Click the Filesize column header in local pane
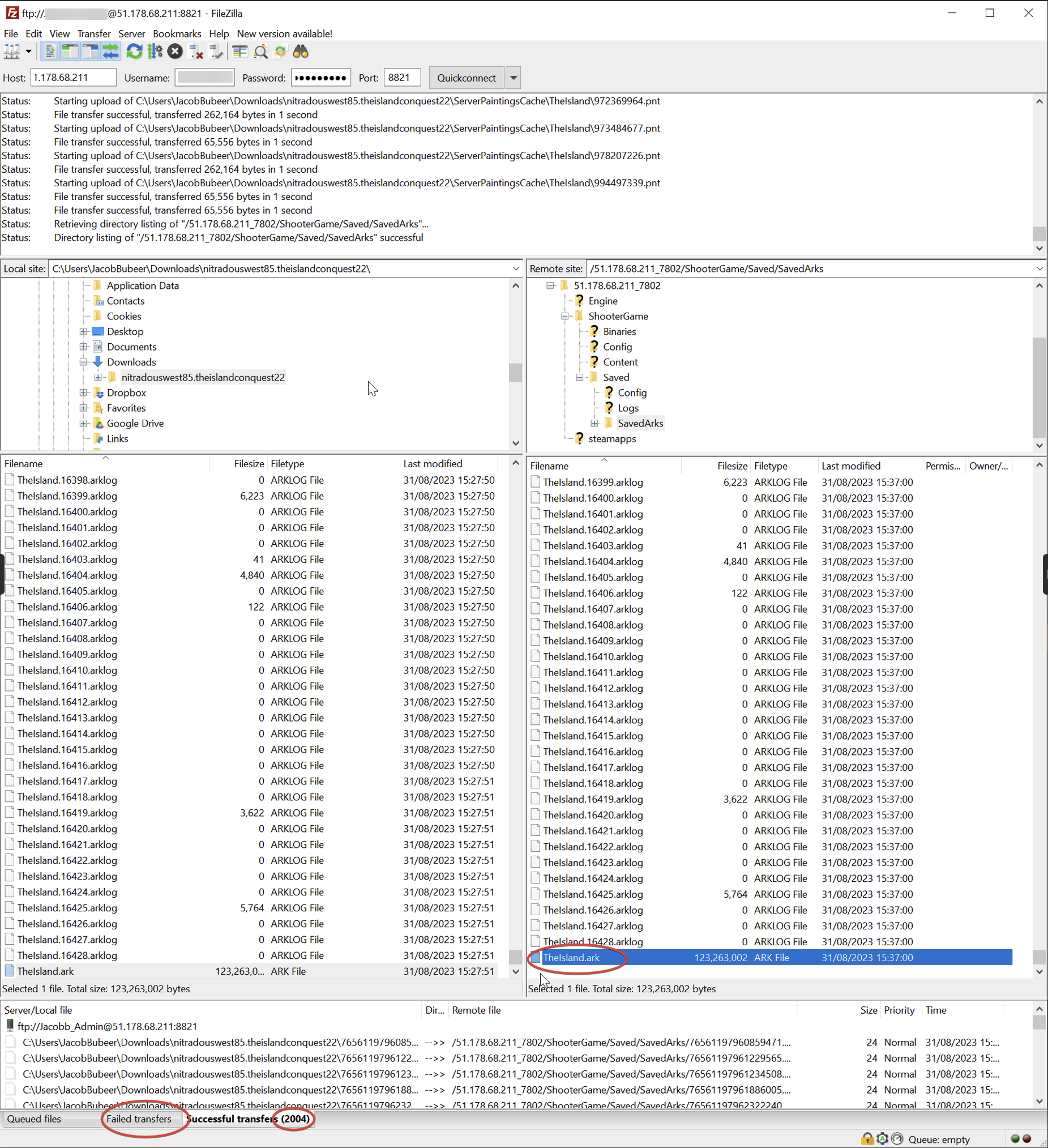Image resolution: width=1048 pixels, height=1148 pixels. (x=249, y=463)
